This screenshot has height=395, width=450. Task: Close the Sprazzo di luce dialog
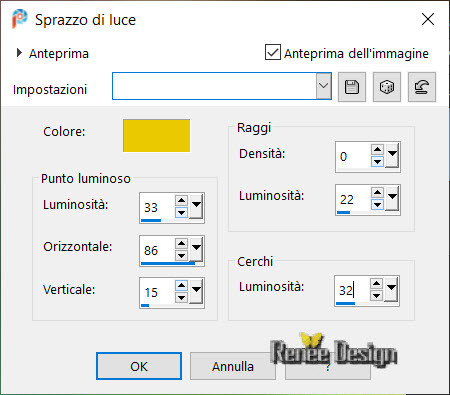(x=428, y=19)
